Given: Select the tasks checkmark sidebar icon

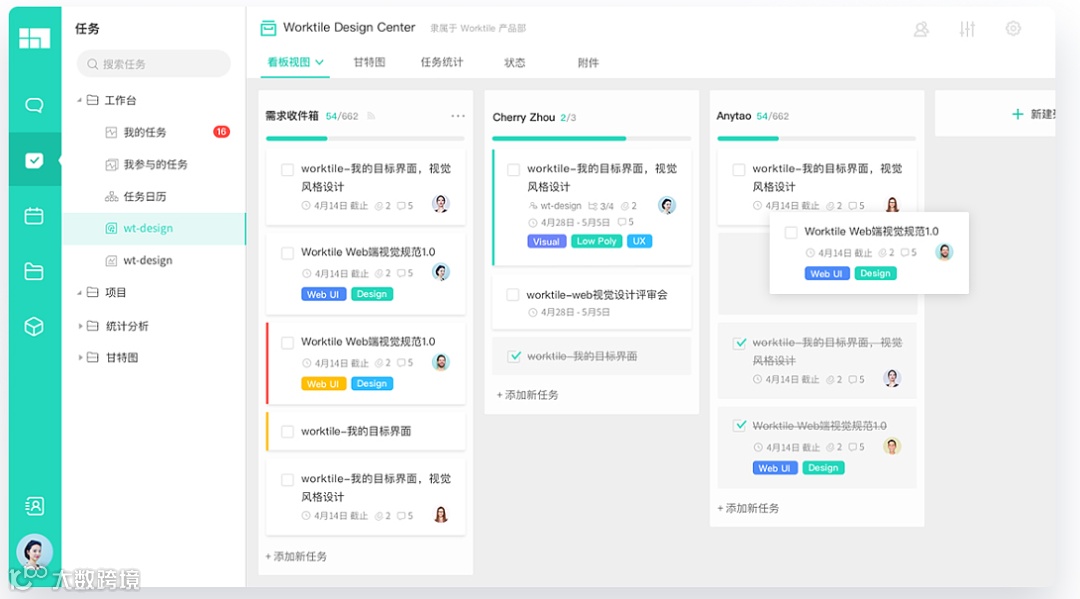Looking at the screenshot, I should tap(34, 160).
